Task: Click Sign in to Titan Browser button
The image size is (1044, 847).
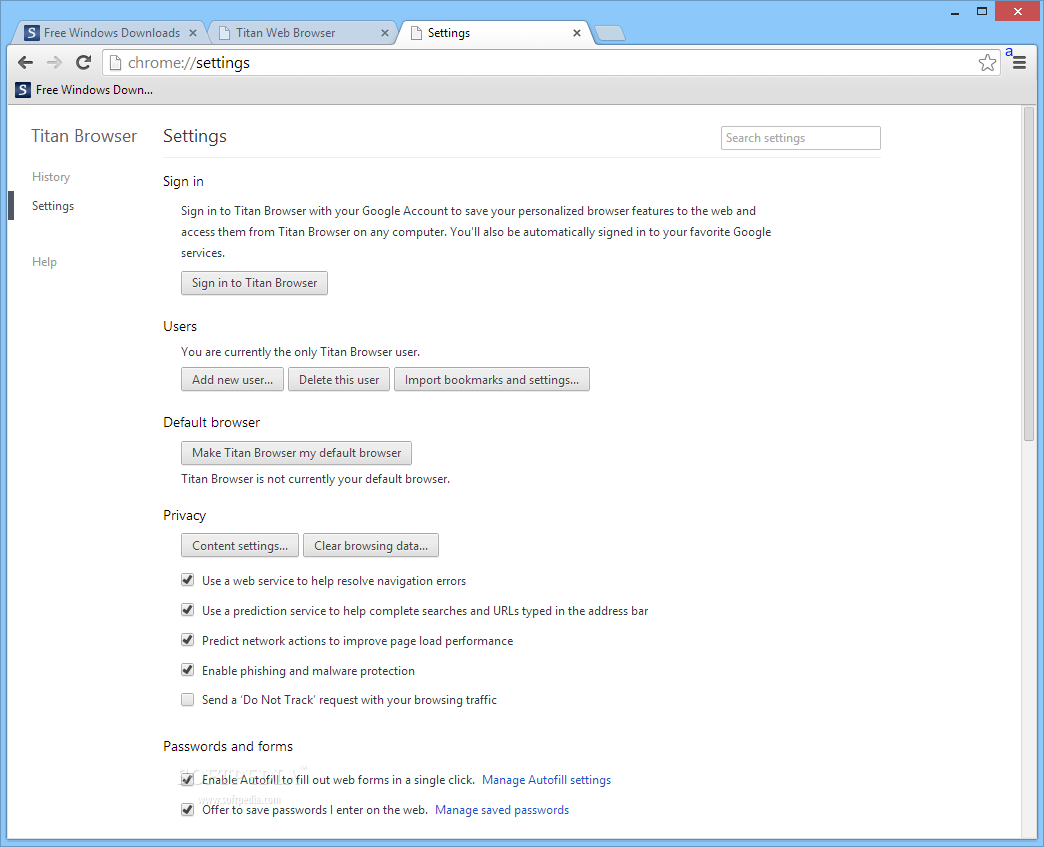Action: pyautogui.click(x=254, y=283)
